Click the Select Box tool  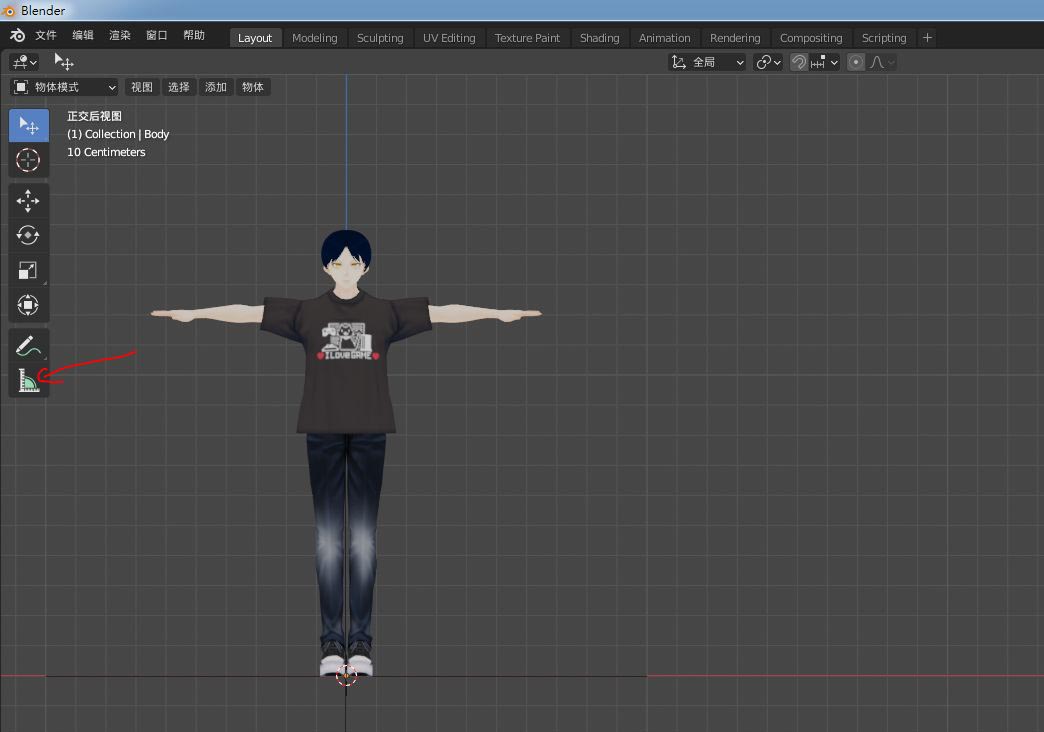pos(28,126)
